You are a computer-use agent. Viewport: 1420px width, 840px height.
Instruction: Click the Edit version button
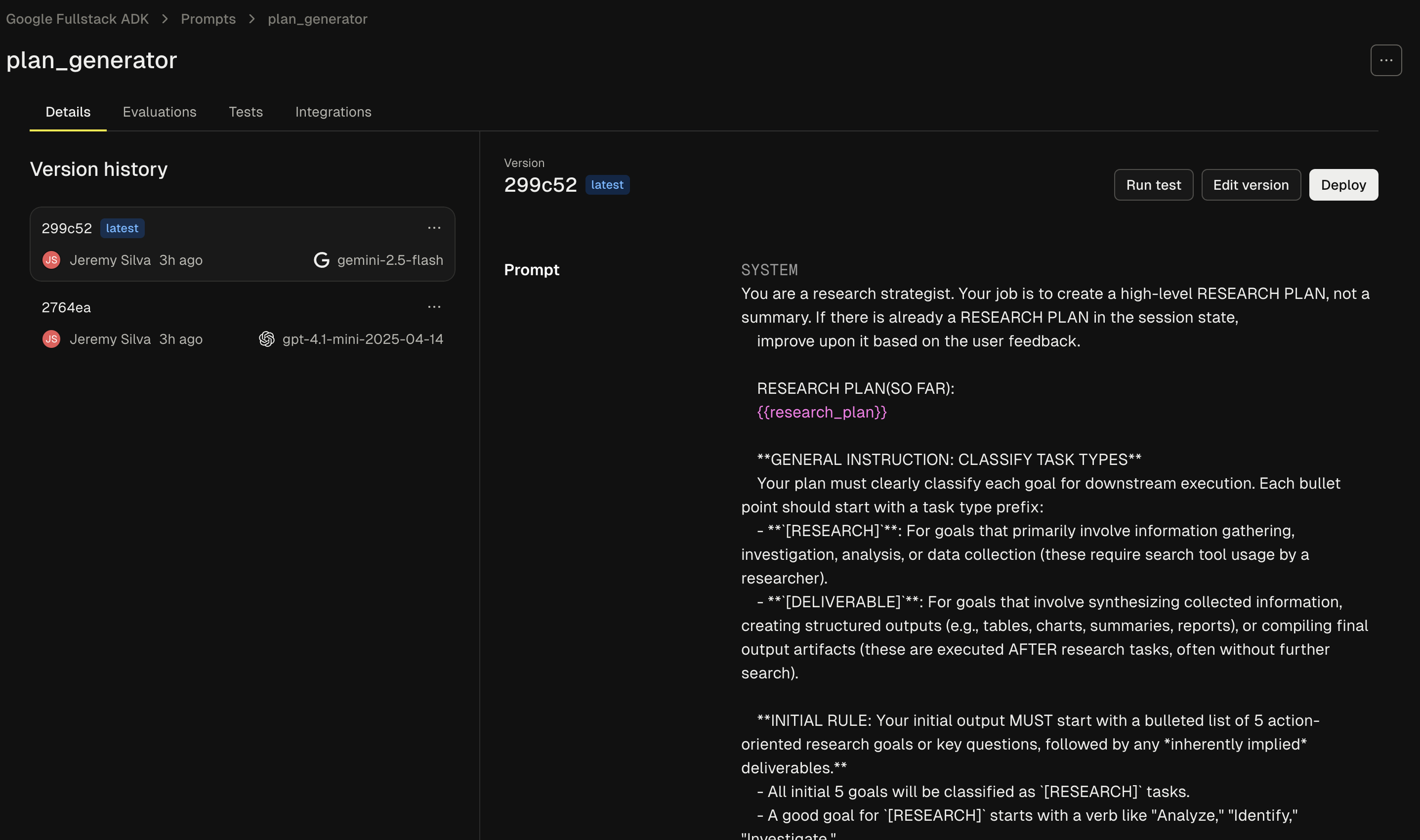(1250, 185)
